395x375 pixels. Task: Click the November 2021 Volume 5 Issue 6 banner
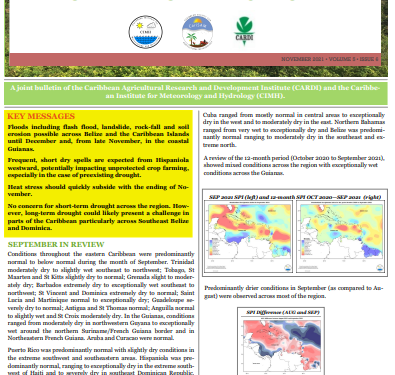[329, 59]
